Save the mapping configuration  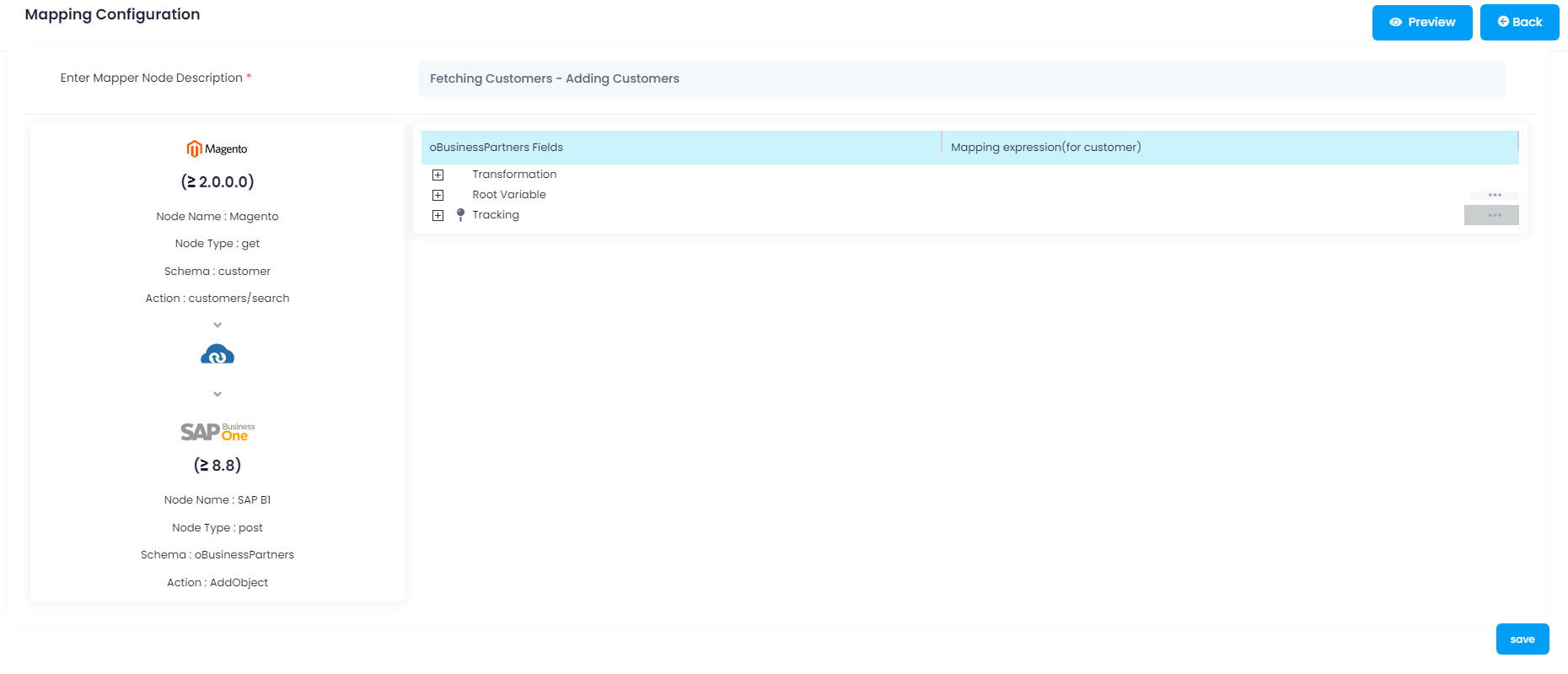[x=1522, y=639]
